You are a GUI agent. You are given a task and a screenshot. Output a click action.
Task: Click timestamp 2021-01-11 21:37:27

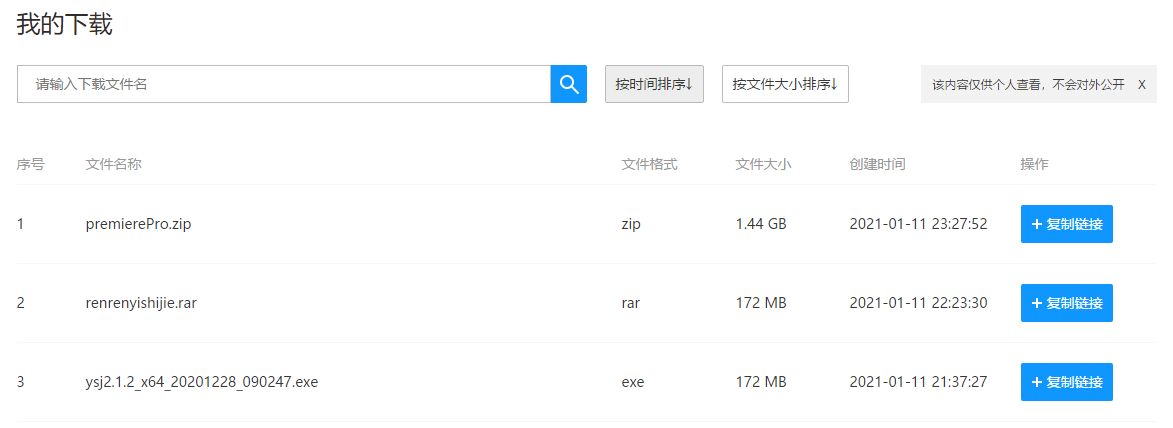pos(919,382)
